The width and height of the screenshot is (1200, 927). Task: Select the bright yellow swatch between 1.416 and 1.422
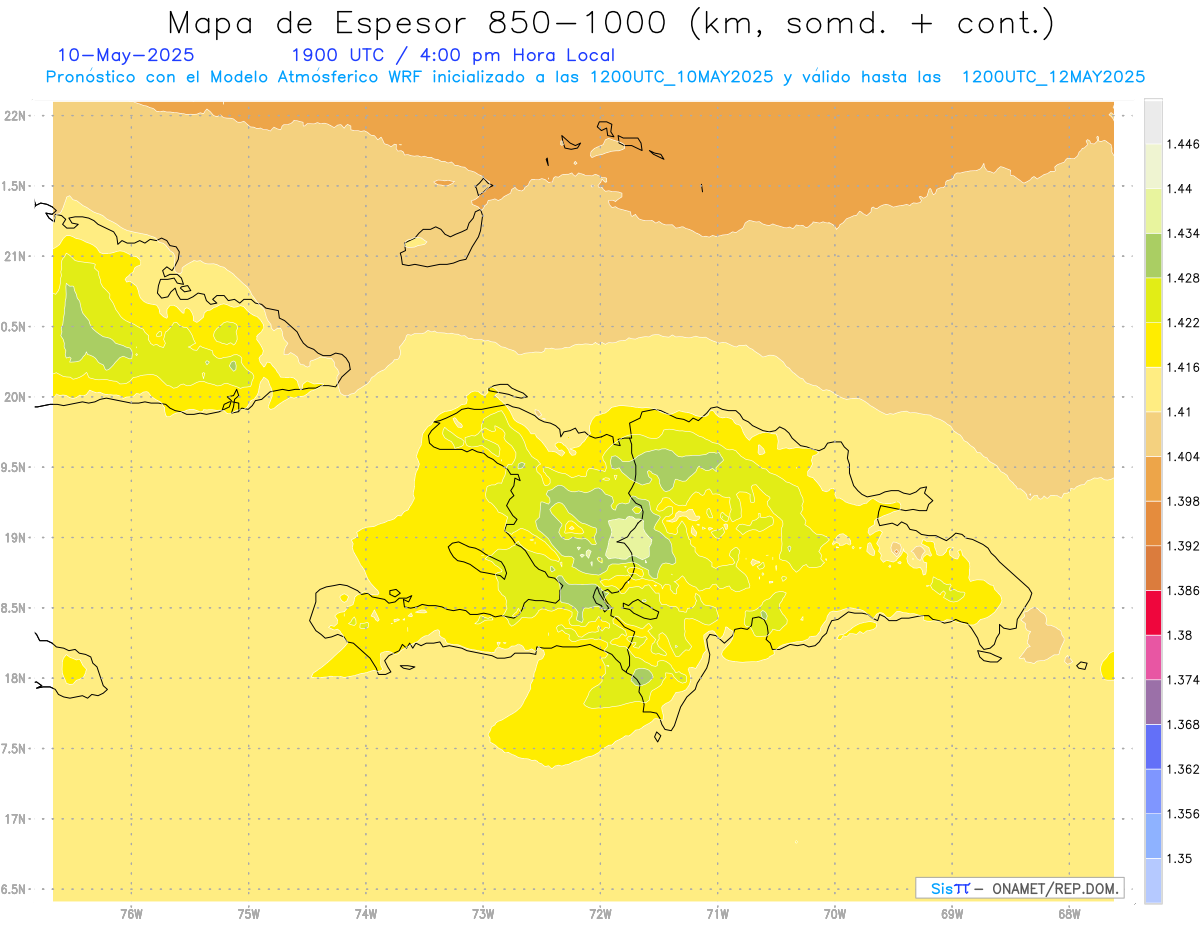coord(1153,345)
